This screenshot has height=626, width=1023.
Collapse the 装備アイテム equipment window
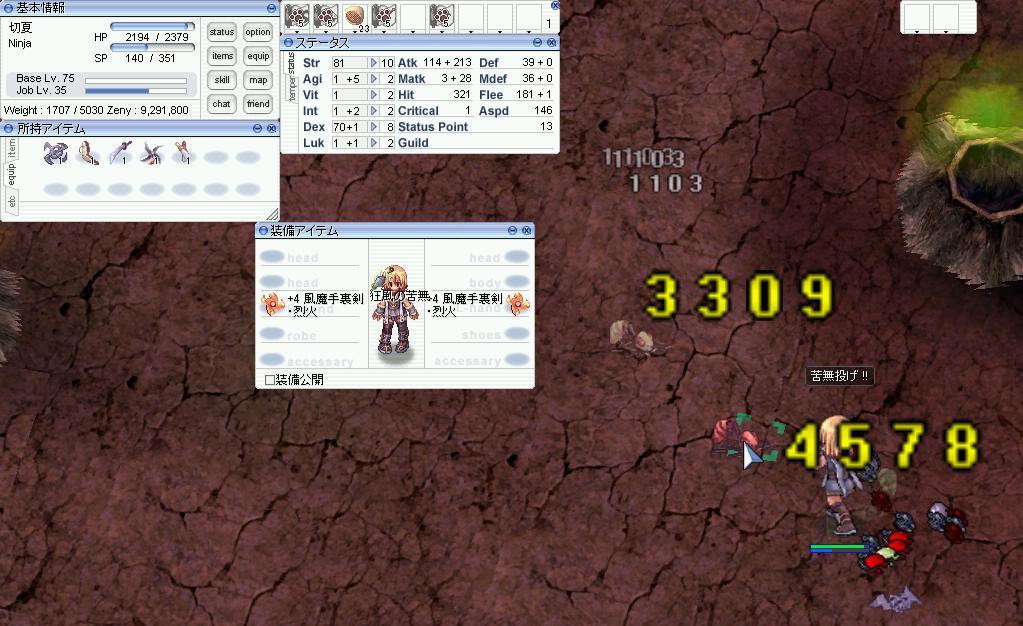512,230
